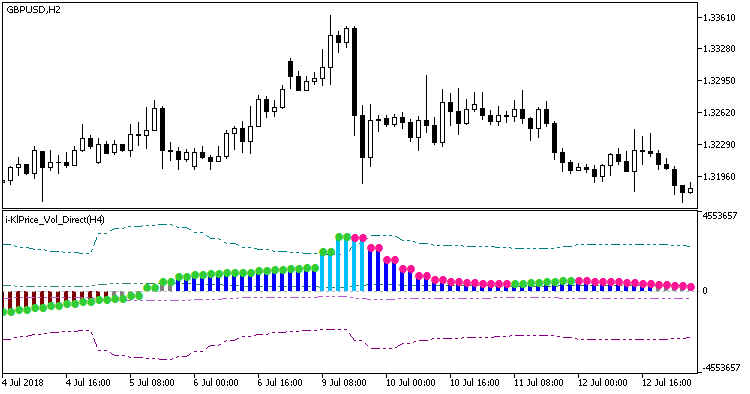
Task: Select the 9 Jul 08:00 time label
Action: [x=344, y=383]
